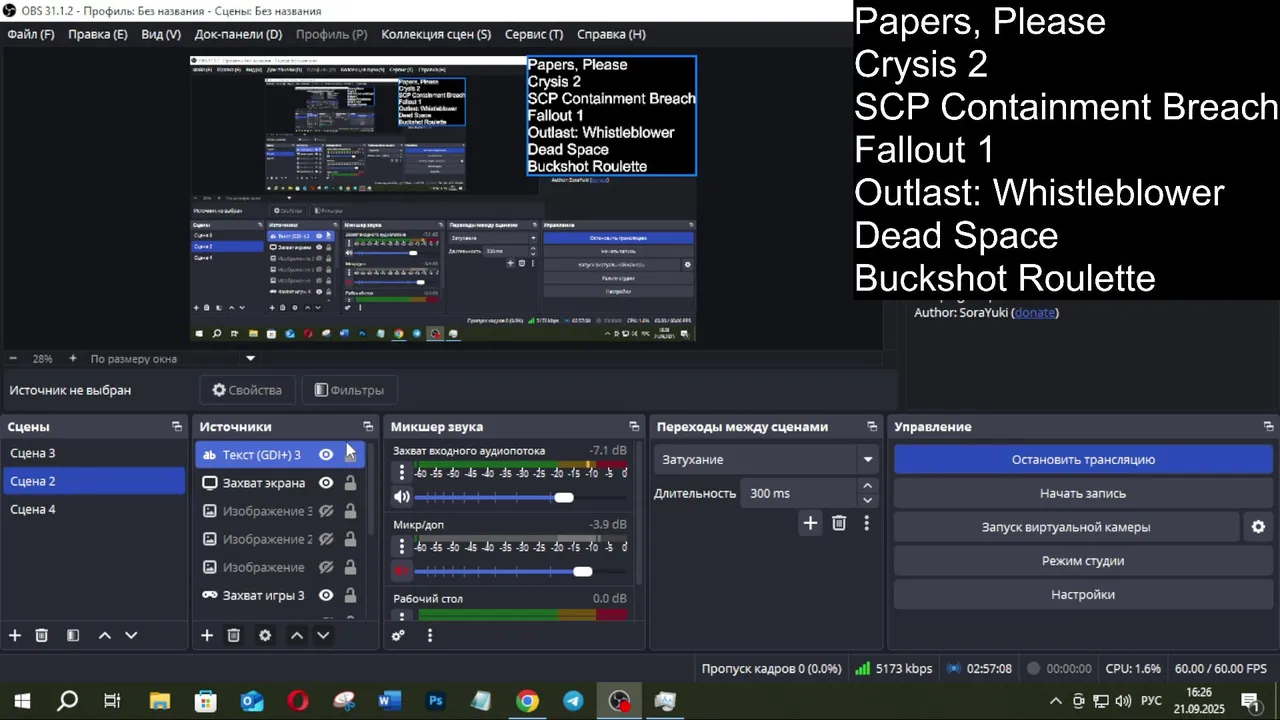
Task: Select Сцена 4 in the scenes list
Action: (93, 509)
